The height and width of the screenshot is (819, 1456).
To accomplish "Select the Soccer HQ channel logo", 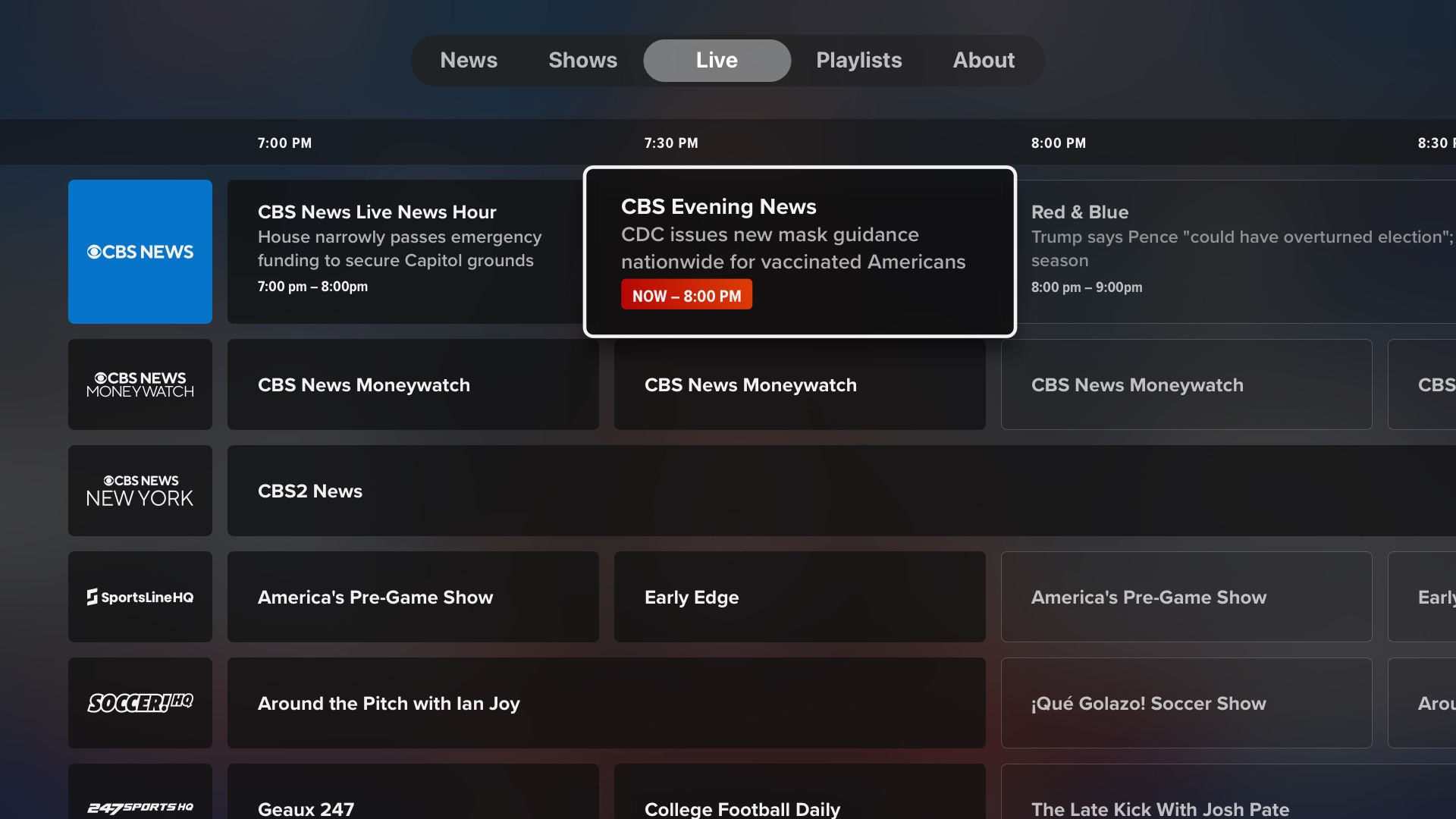I will pos(140,703).
